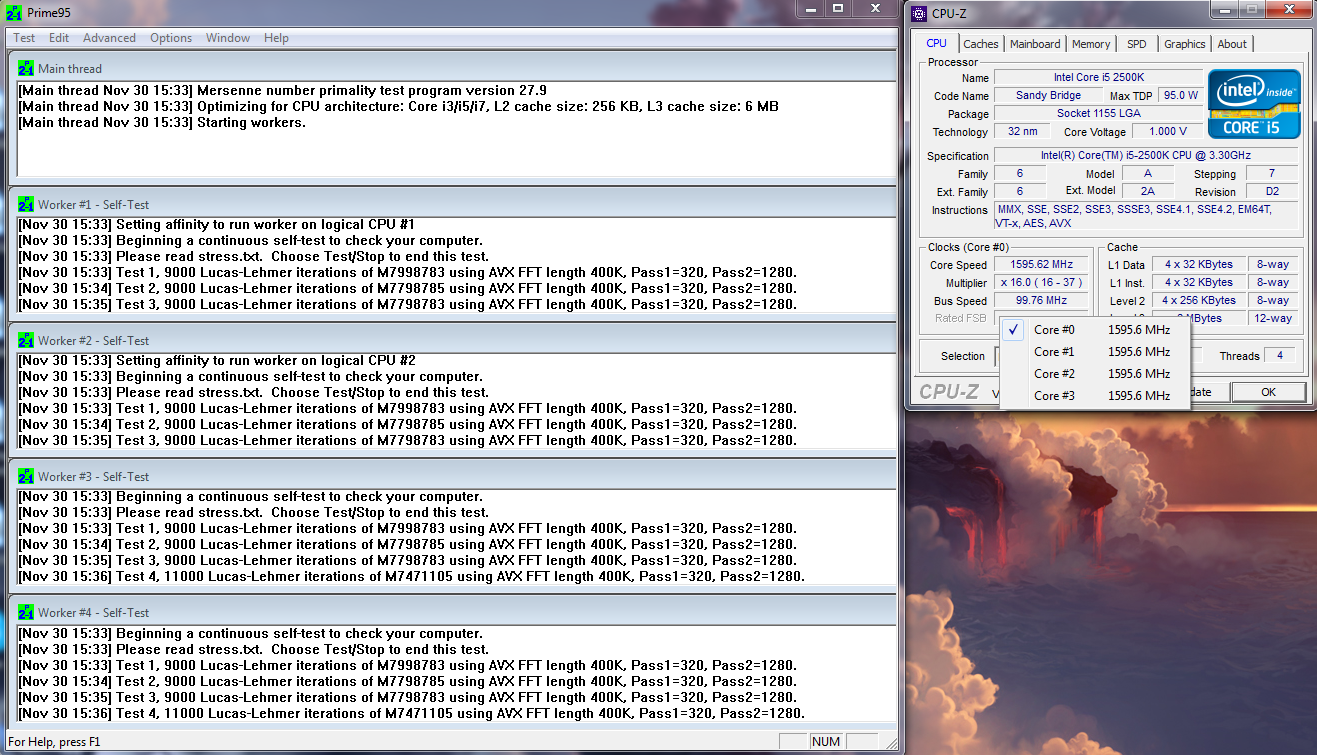The width and height of the screenshot is (1317, 755).
Task: Click the Threads value field
Action: (1279, 355)
